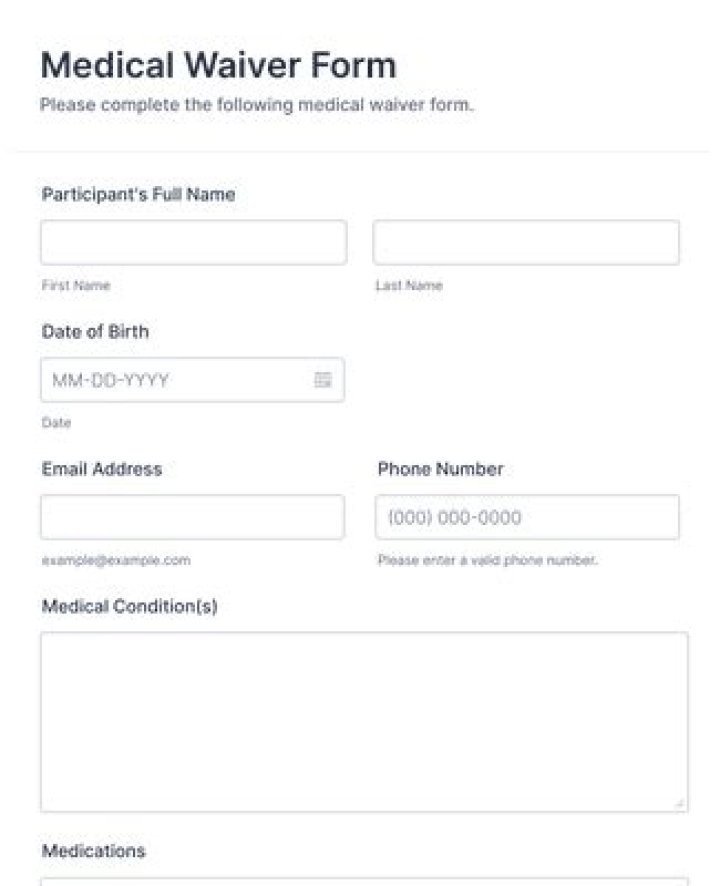
Task: Click the Last Name input field
Action: click(526, 243)
